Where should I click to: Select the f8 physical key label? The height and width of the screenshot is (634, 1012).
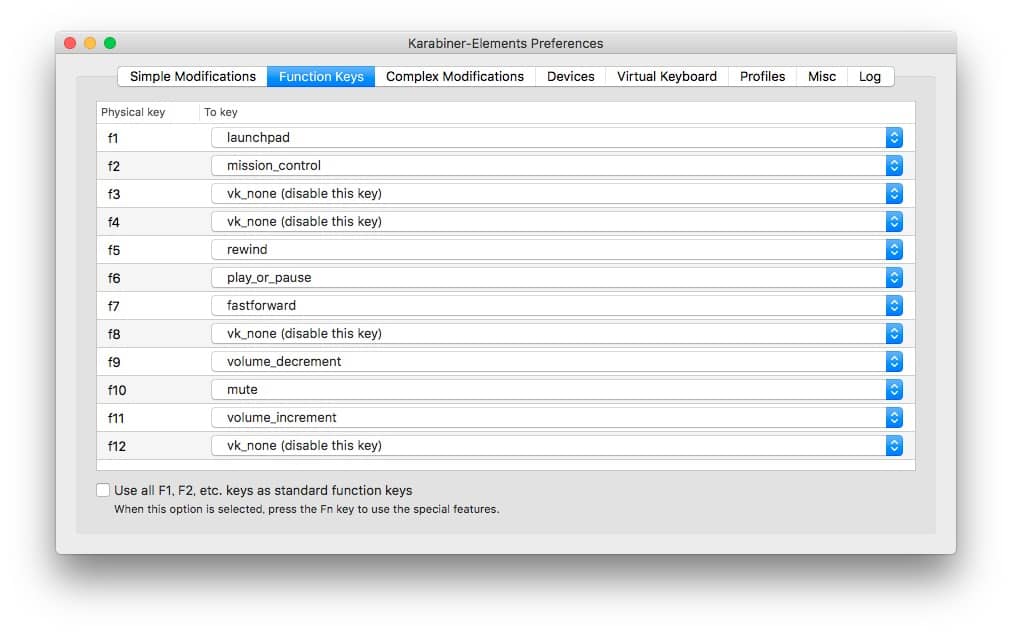tap(114, 334)
